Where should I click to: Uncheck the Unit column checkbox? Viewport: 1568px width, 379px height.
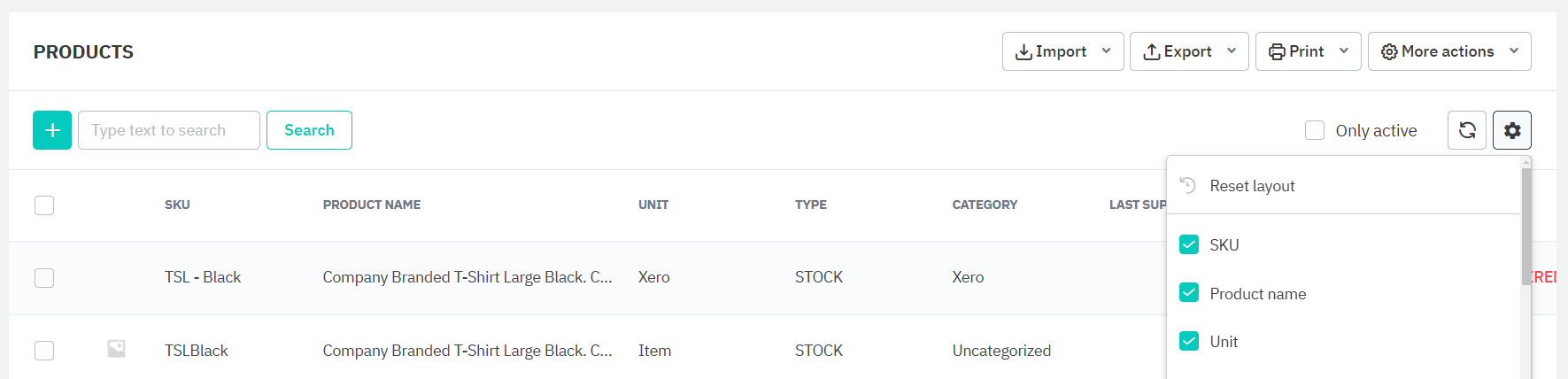click(1189, 342)
